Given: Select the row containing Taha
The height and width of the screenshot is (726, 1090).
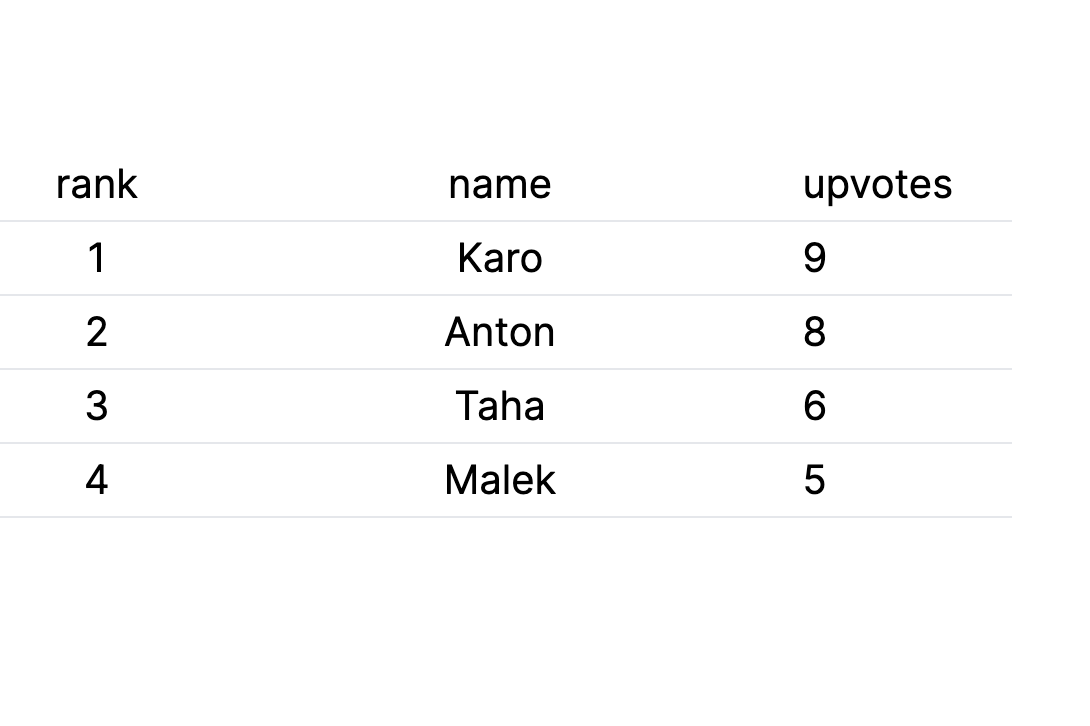Looking at the screenshot, I should 505,406.
